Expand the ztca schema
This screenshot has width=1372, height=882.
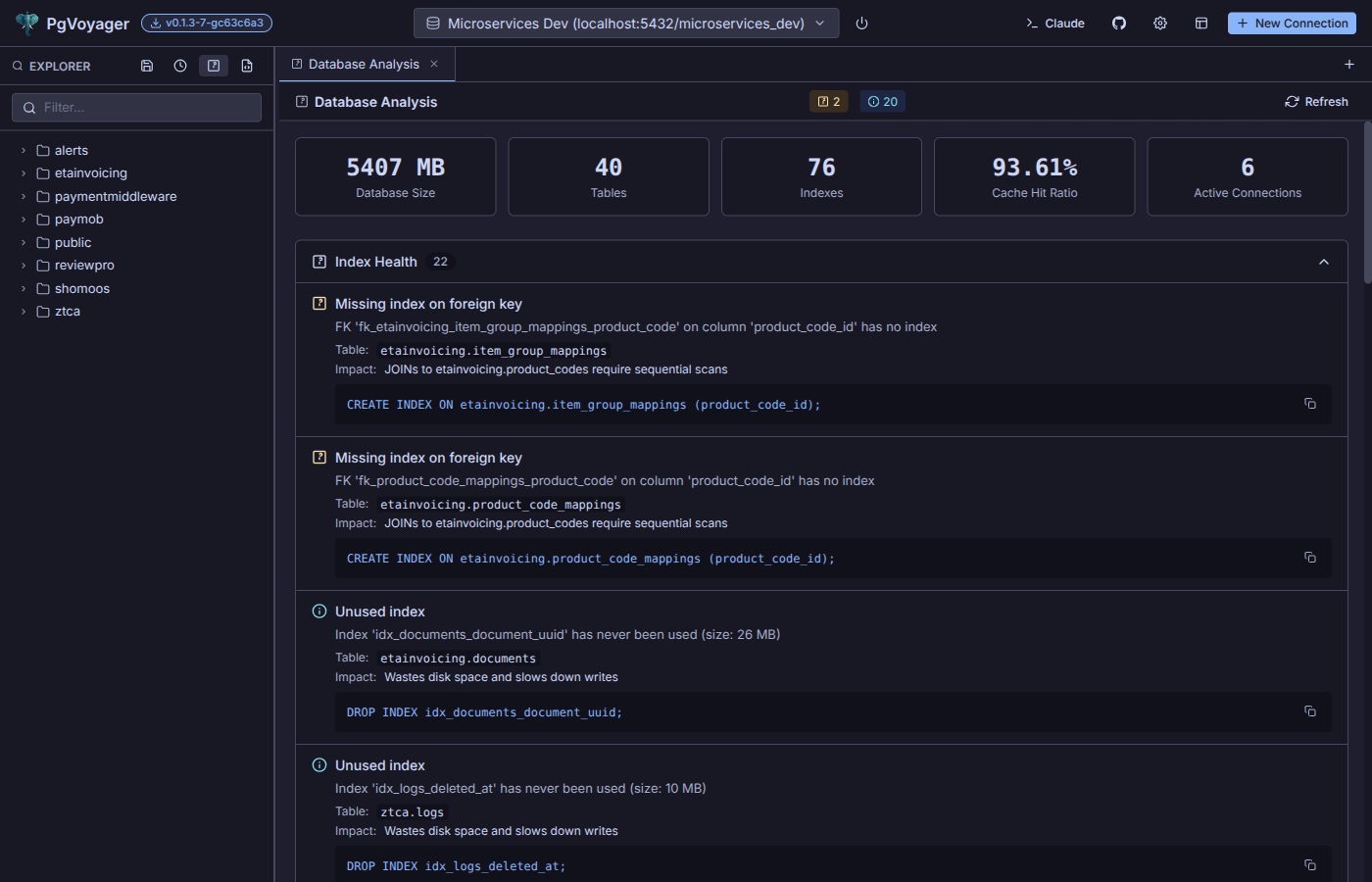click(x=24, y=312)
